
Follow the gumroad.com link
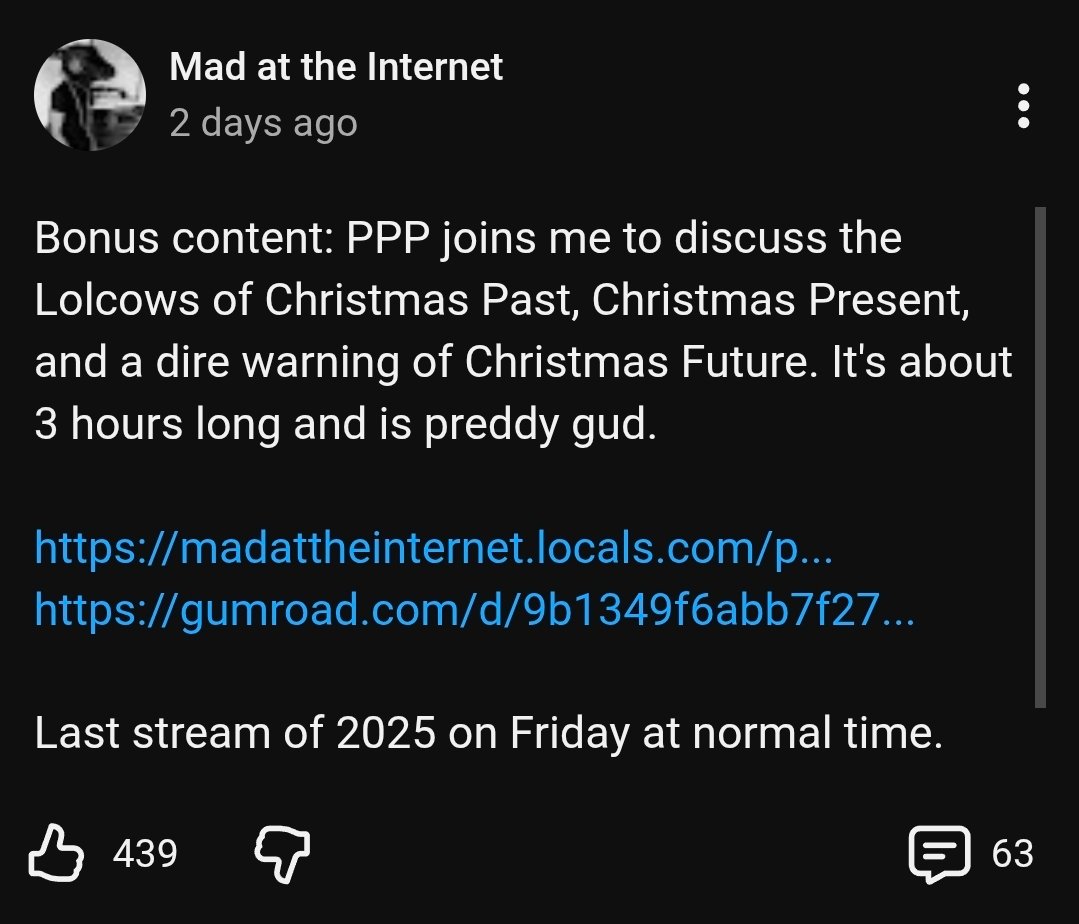click(474, 608)
